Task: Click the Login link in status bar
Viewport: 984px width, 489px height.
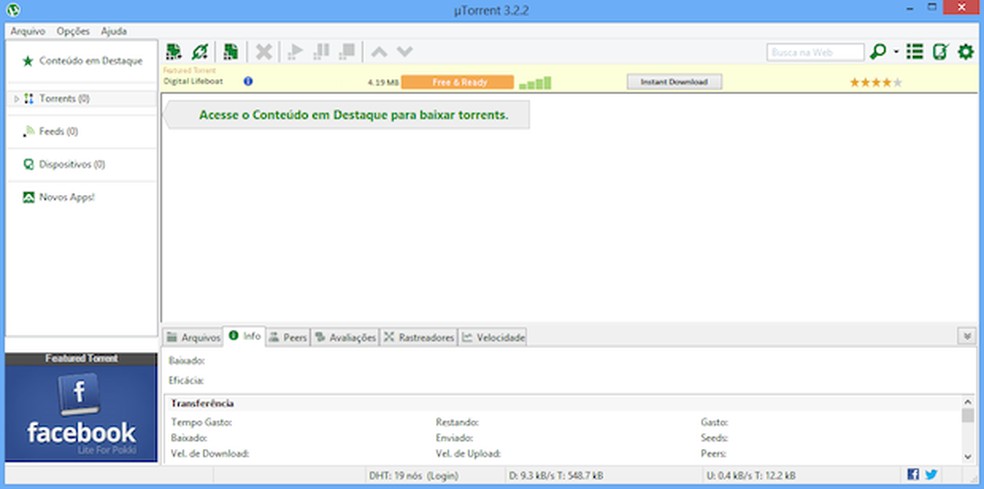Action: [x=442, y=475]
